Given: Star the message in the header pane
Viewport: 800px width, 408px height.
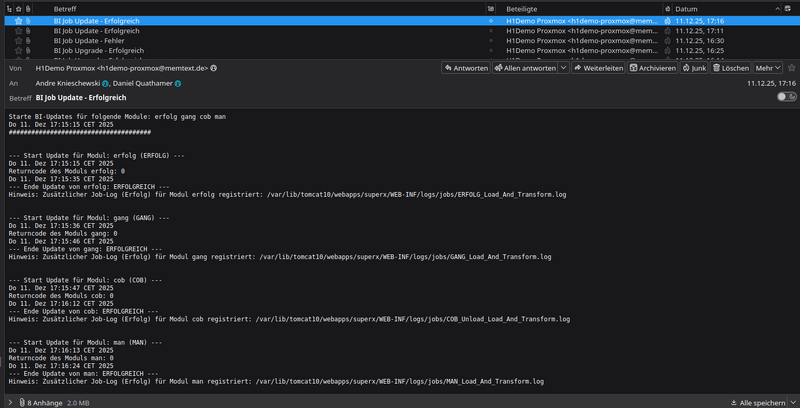Looking at the screenshot, I should click(792, 68).
